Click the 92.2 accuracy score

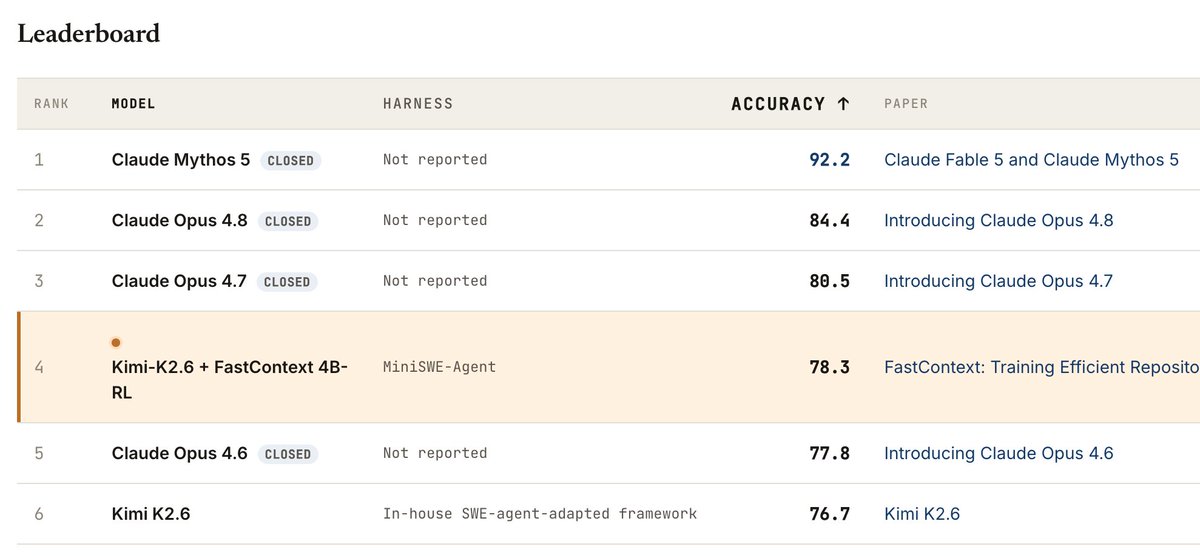pos(829,160)
